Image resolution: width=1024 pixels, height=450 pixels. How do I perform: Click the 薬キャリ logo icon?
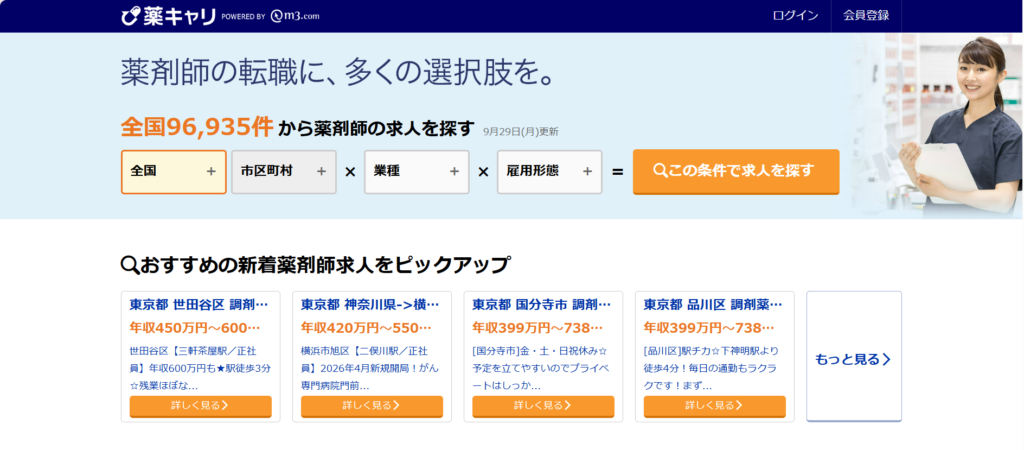(x=130, y=16)
